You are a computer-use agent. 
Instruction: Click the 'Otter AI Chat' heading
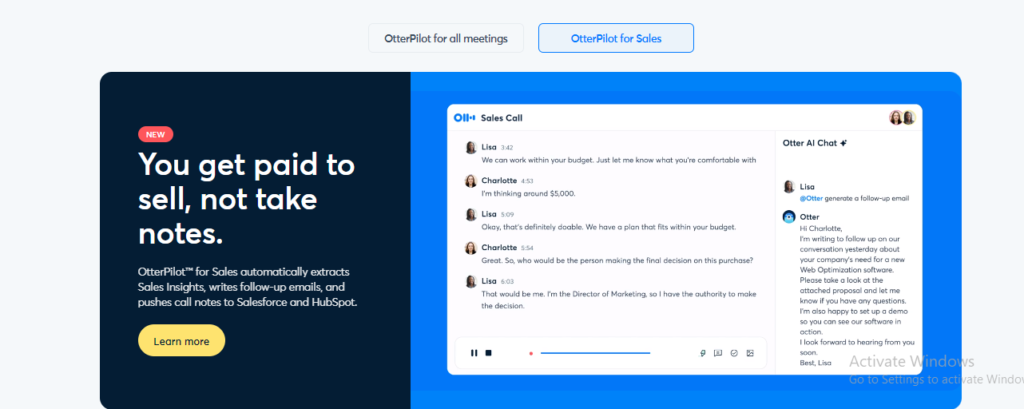point(810,142)
